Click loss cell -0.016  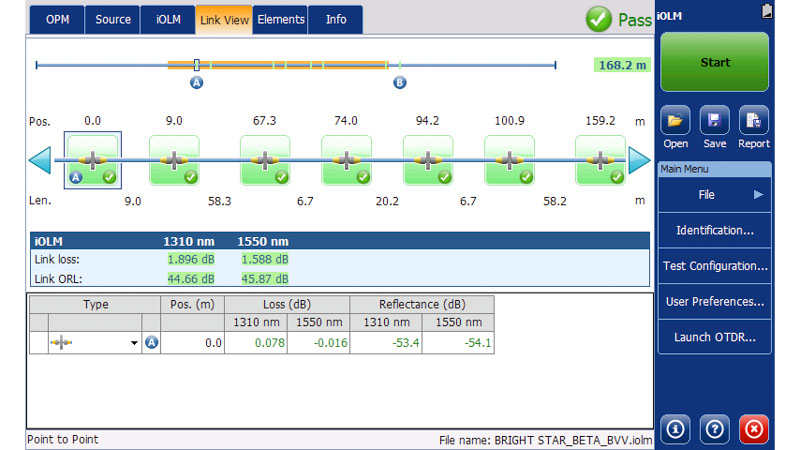click(318, 343)
